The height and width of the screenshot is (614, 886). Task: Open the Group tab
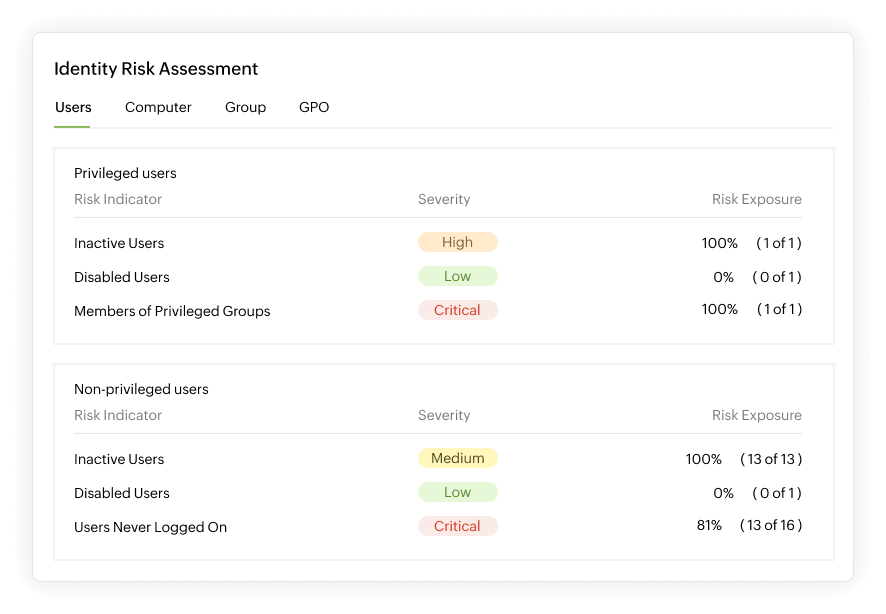[x=245, y=107]
